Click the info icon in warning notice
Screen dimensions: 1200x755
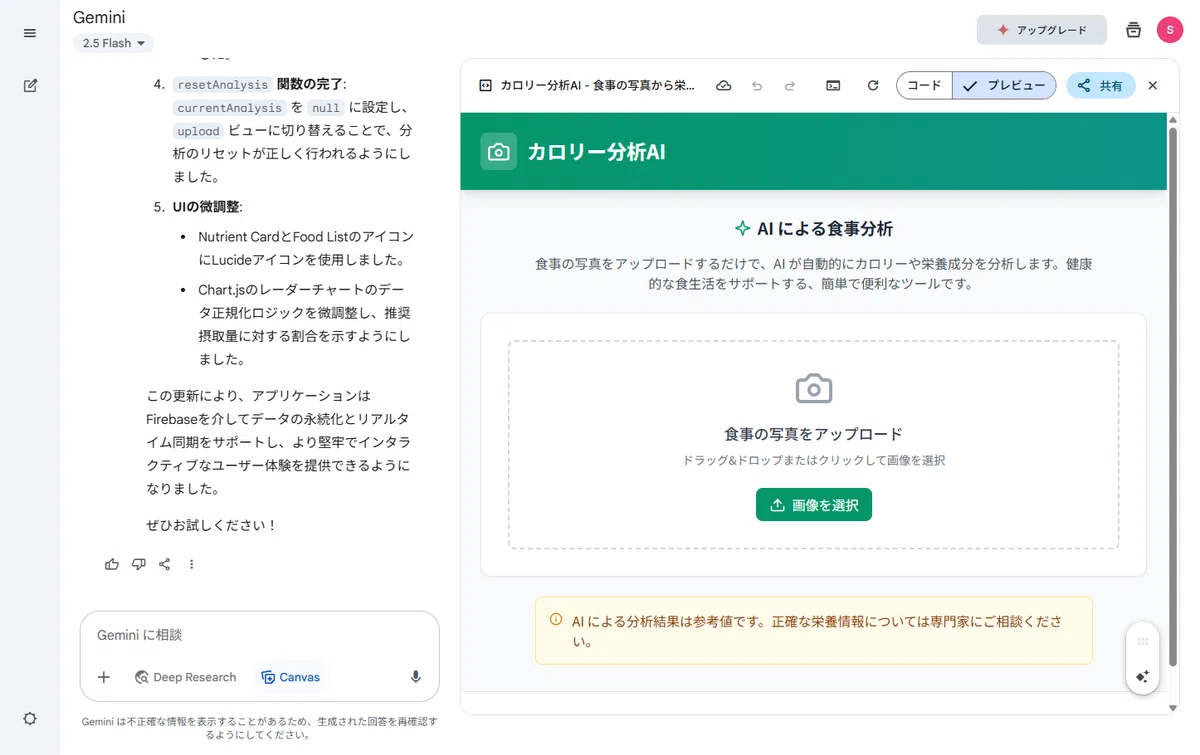556,619
